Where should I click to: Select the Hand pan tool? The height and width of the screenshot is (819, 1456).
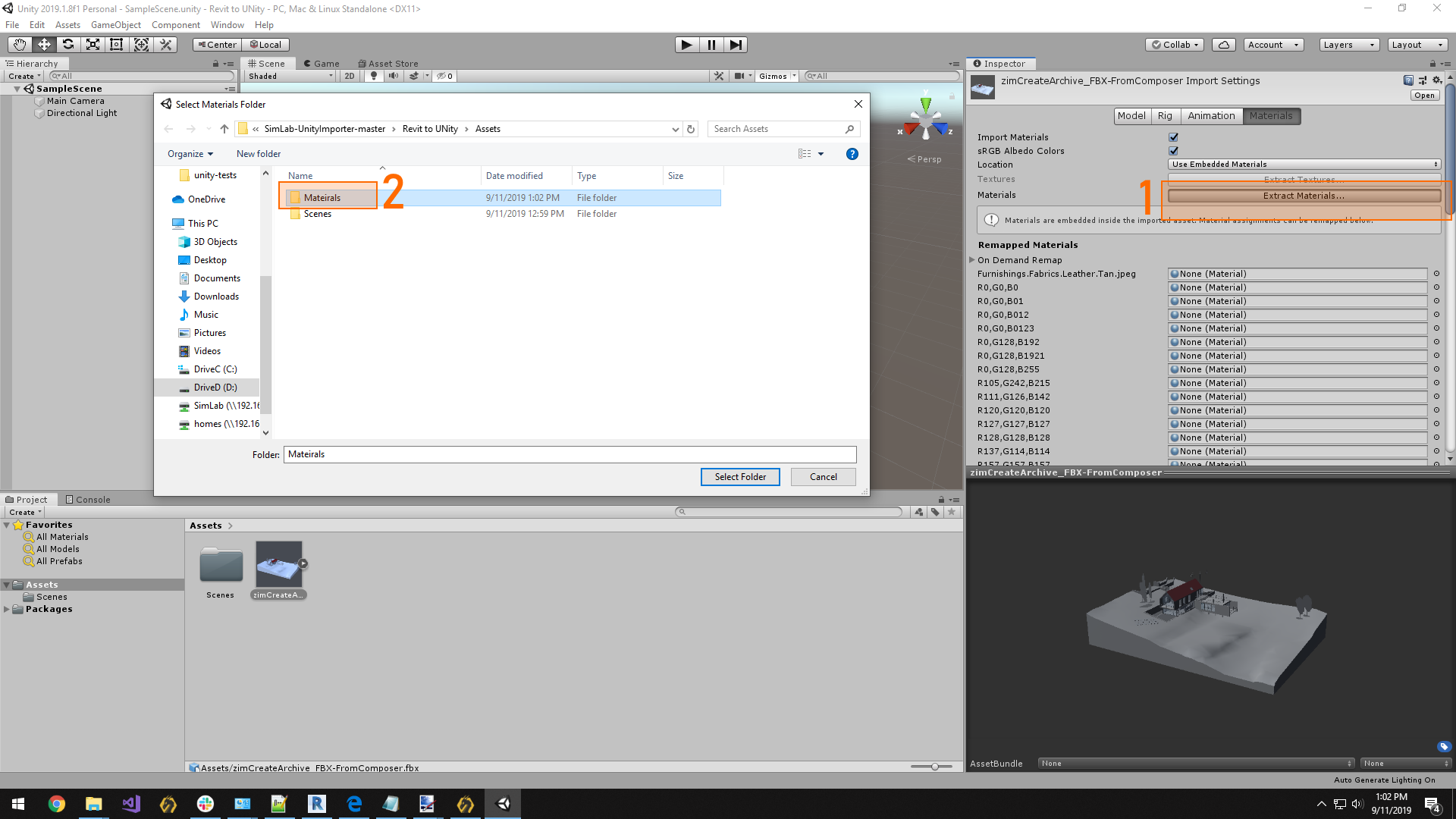[x=19, y=45]
